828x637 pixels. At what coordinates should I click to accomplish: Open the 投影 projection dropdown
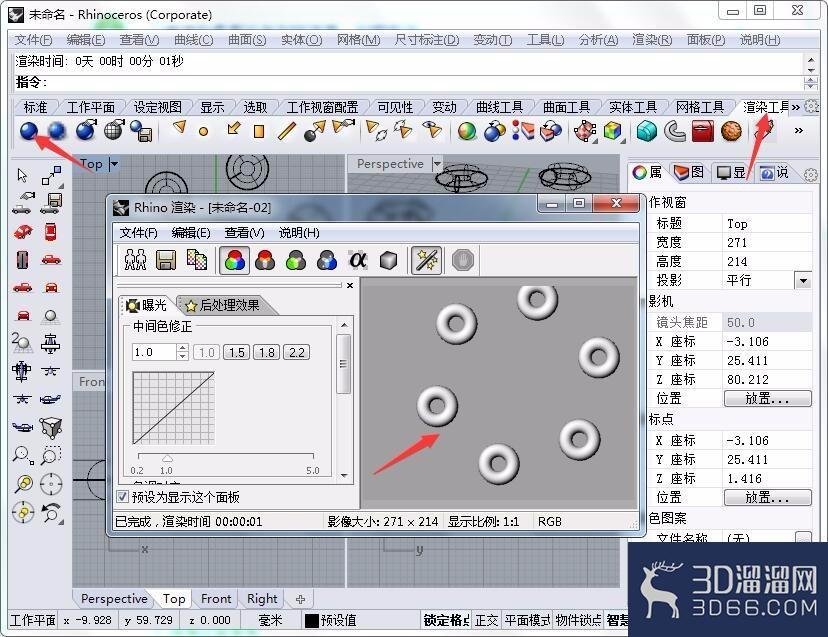point(803,280)
